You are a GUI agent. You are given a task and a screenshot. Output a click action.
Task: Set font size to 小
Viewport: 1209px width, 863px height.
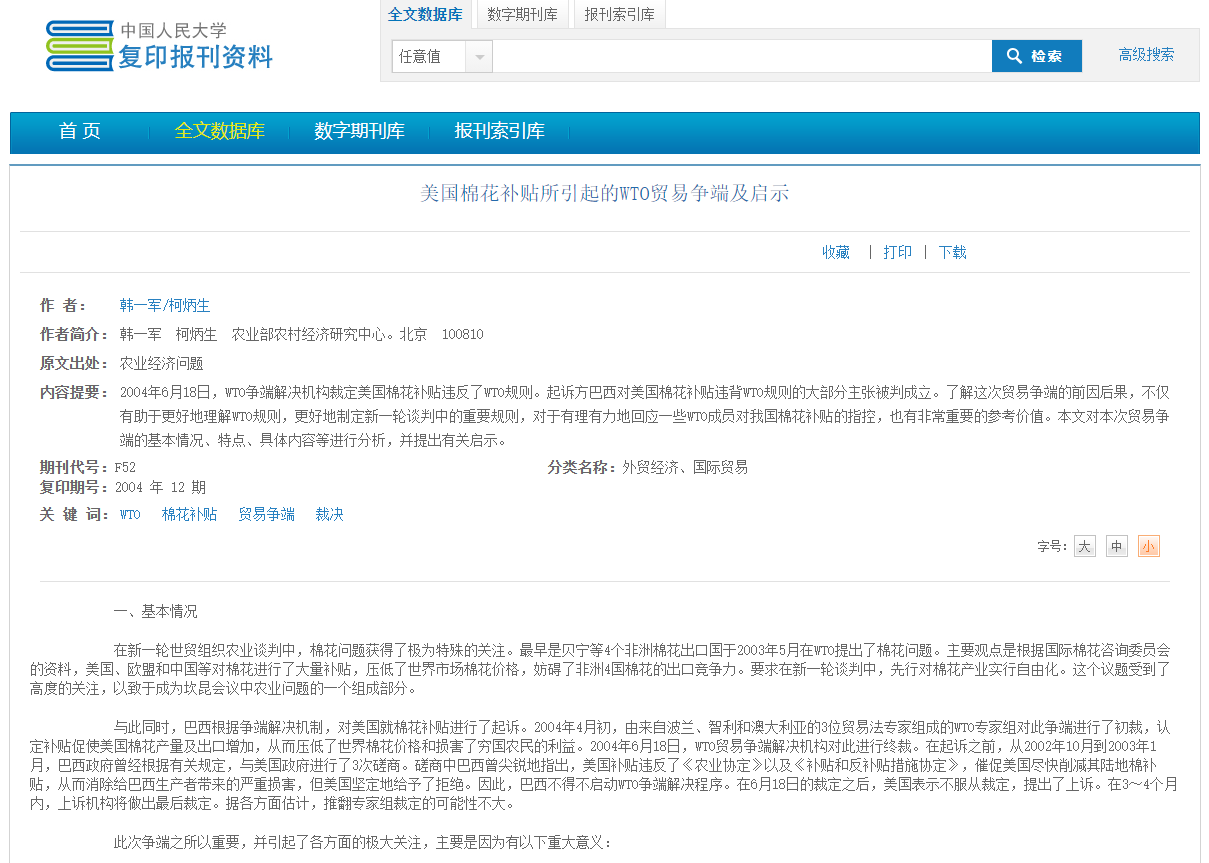pos(1148,546)
